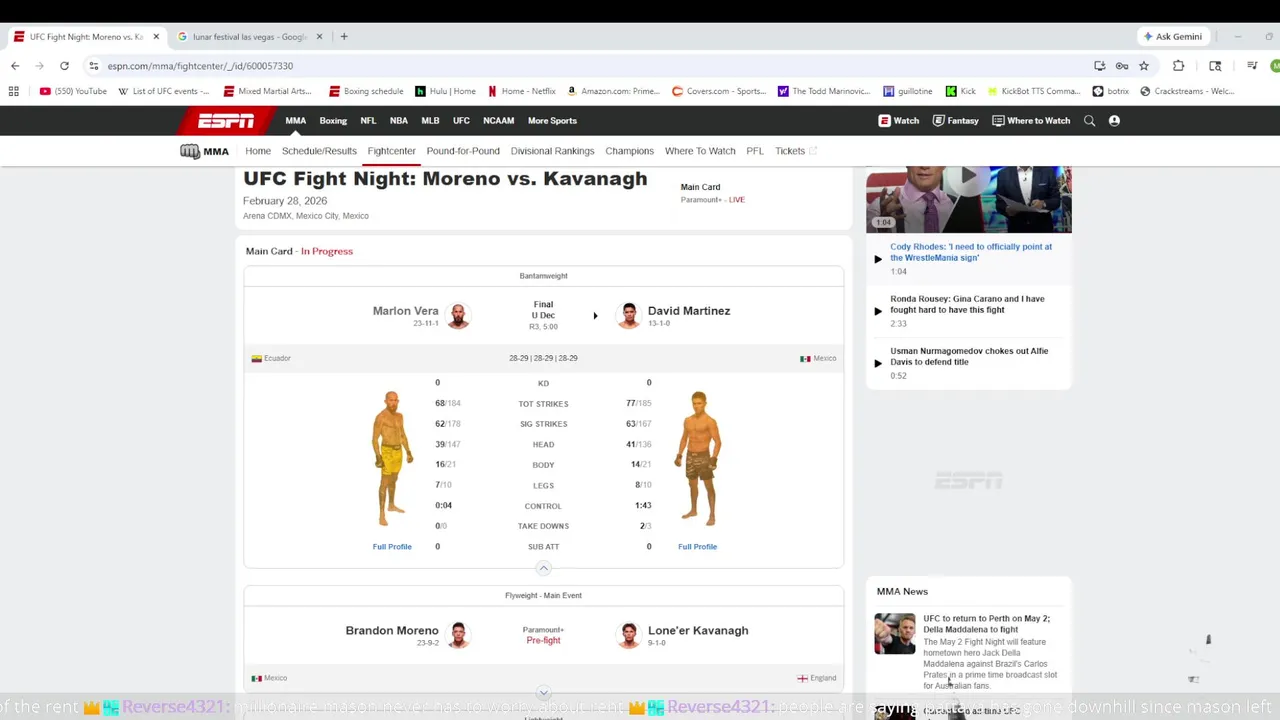Go to the MMA Home tab

(258, 151)
